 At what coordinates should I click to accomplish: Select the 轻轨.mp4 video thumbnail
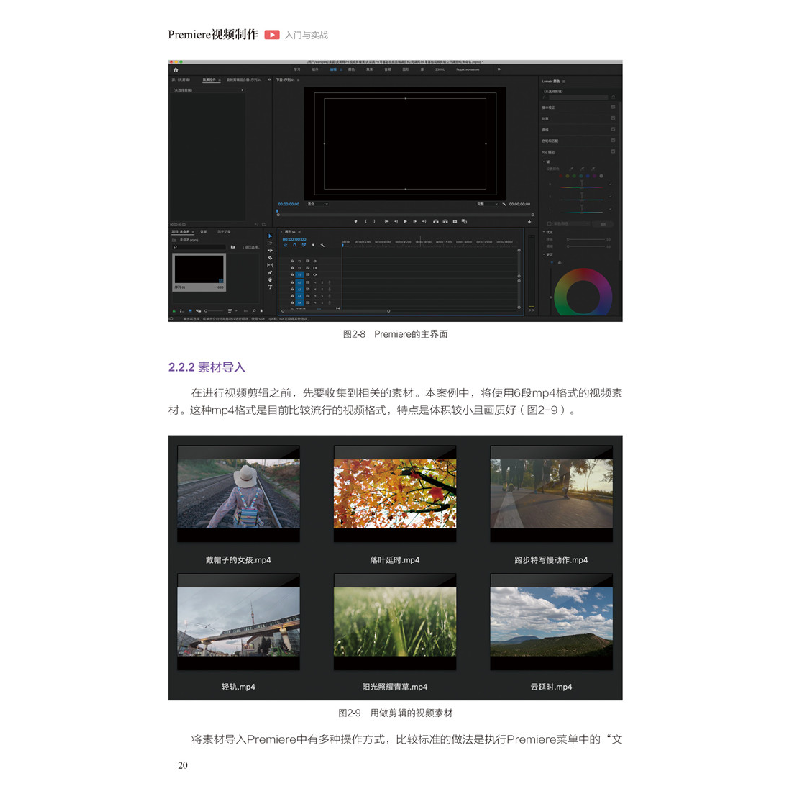238,621
